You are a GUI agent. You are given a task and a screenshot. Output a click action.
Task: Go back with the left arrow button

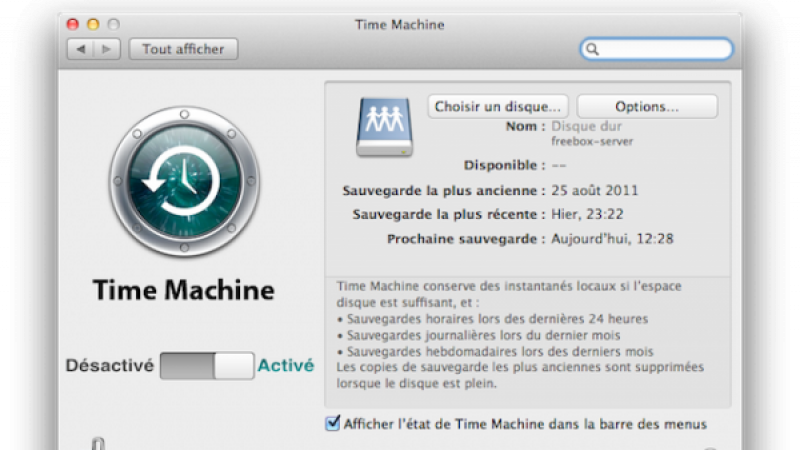[81, 49]
